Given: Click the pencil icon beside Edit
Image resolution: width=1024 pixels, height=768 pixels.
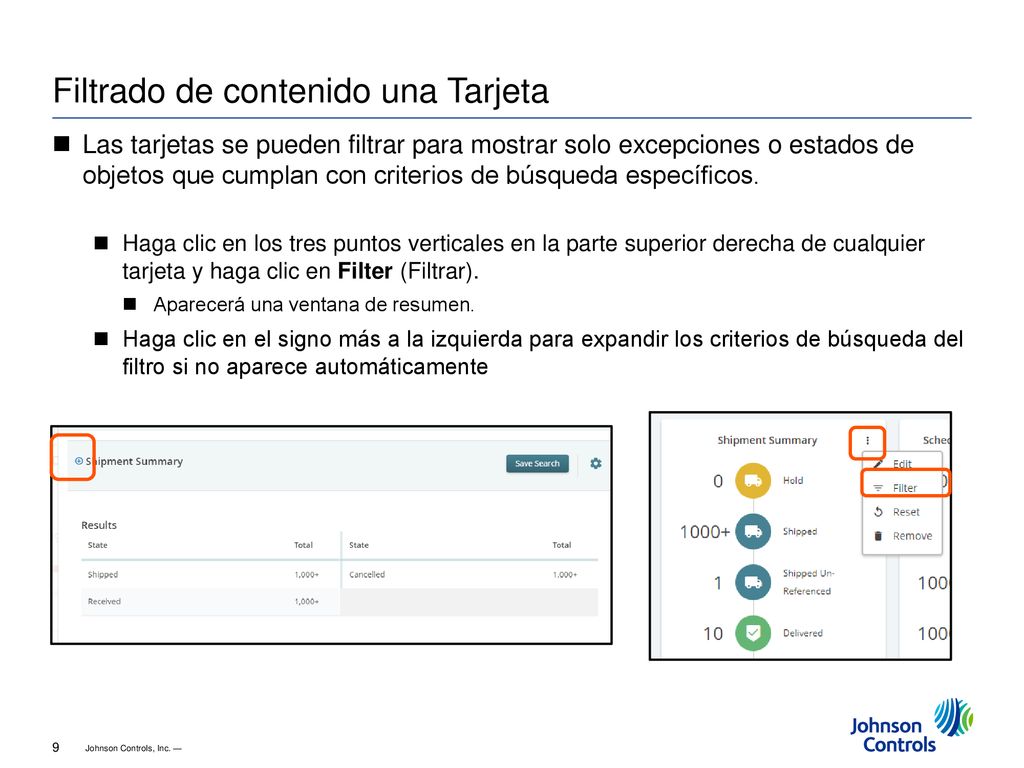Looking at the screenshot, I should coord(878,464).
